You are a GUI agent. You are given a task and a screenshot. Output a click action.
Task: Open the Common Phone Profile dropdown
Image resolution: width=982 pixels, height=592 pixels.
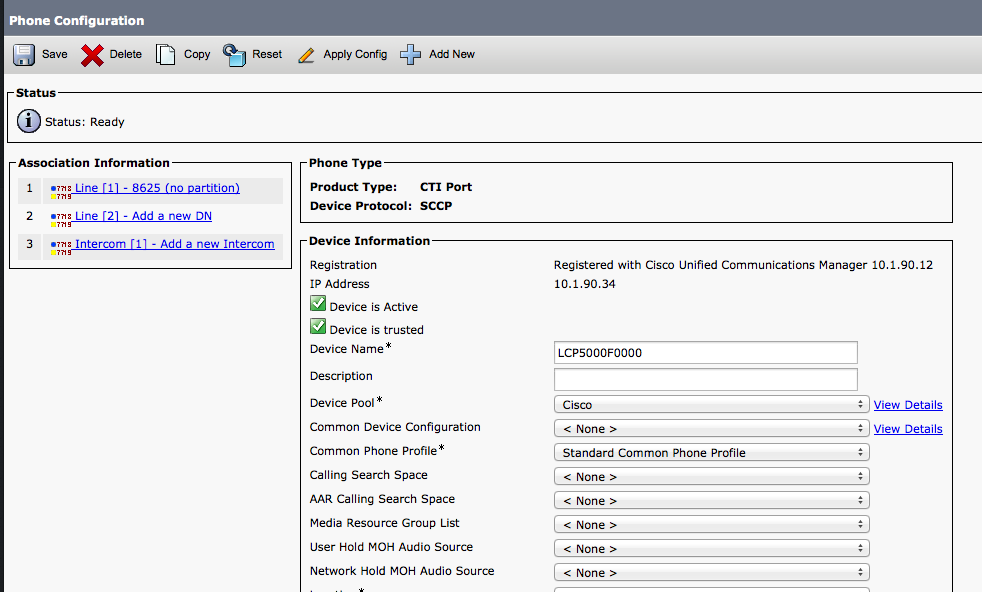711,452
